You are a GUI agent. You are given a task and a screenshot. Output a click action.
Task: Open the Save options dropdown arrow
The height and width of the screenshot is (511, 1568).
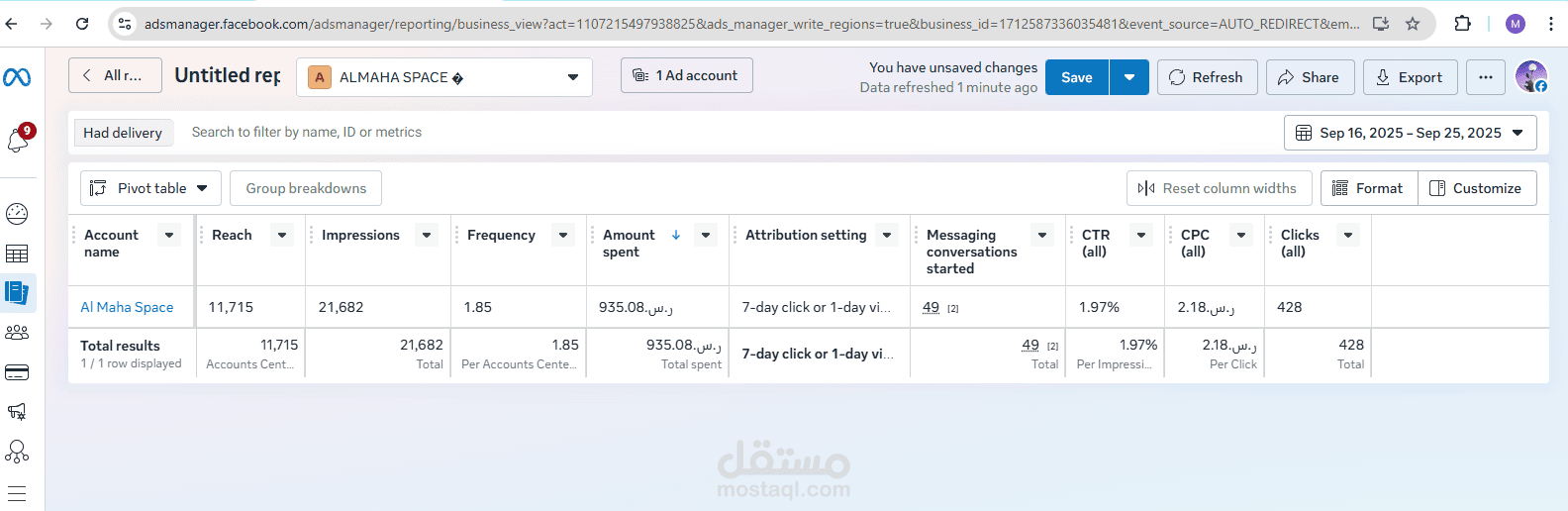point(1129,77)
